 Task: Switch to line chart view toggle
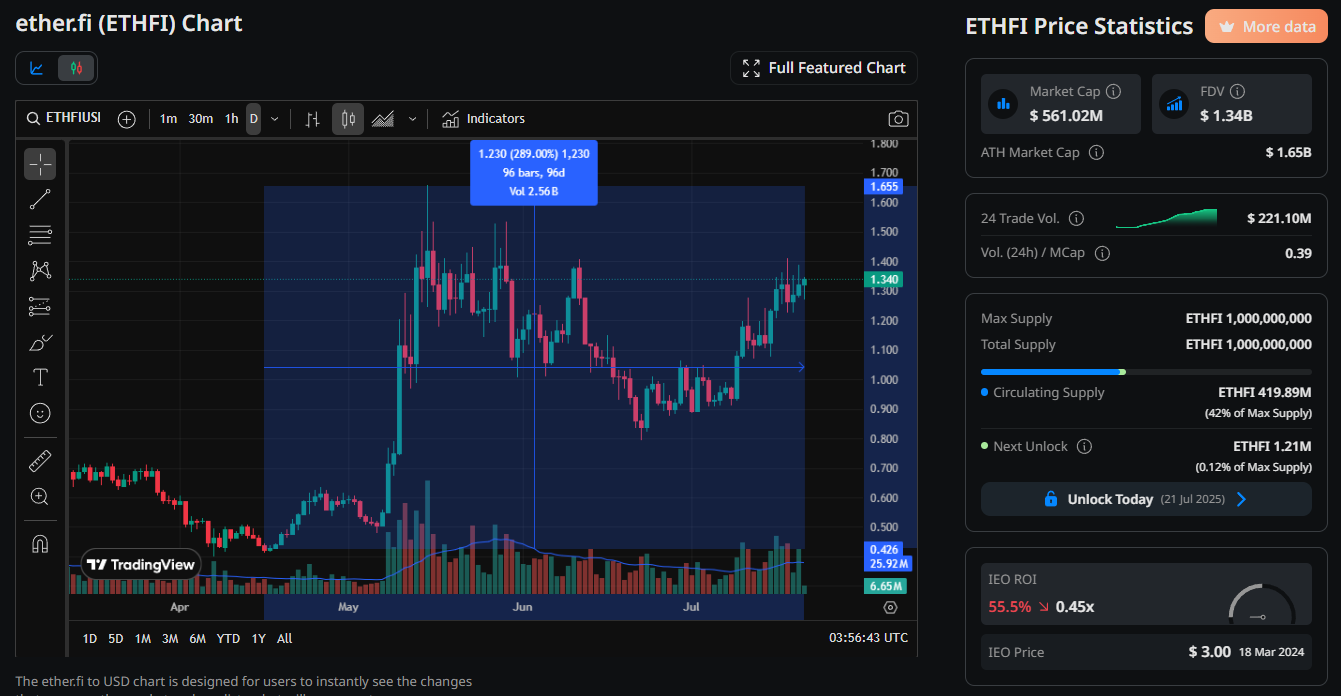[x=37, y=68]
